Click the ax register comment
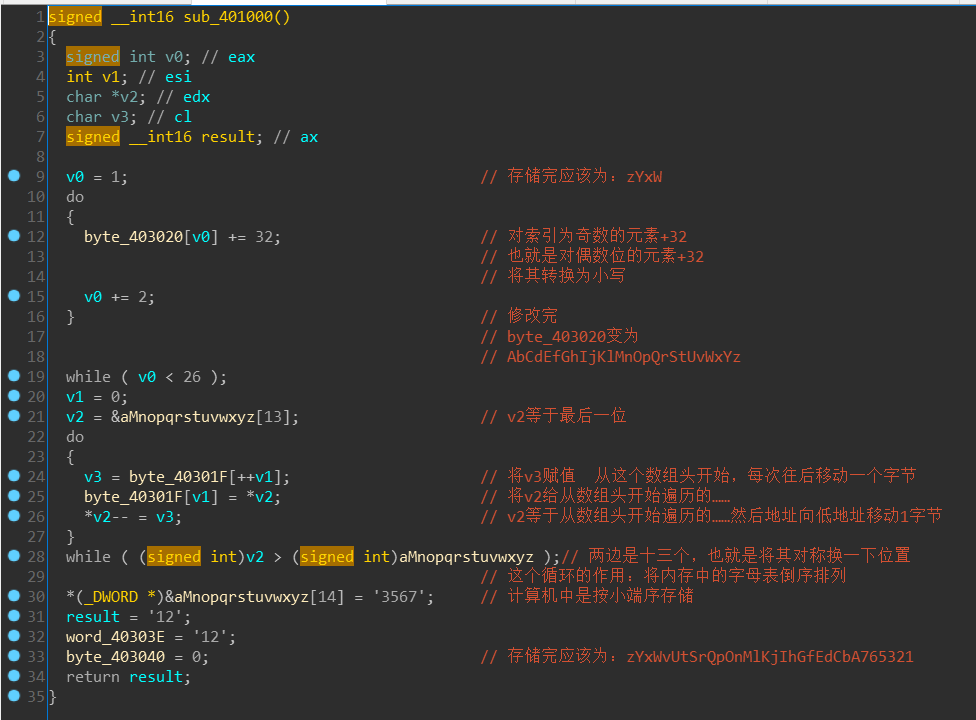This screenshot has width=976, height=720. pyautogui.click(x=309, y=138)
